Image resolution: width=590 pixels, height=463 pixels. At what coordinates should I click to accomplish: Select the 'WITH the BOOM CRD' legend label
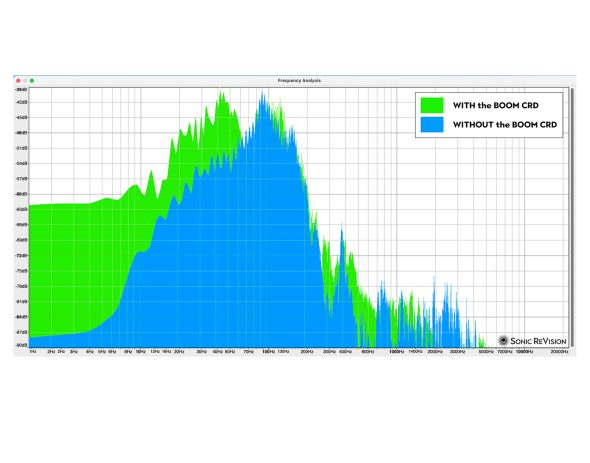[x=496, y=105]
